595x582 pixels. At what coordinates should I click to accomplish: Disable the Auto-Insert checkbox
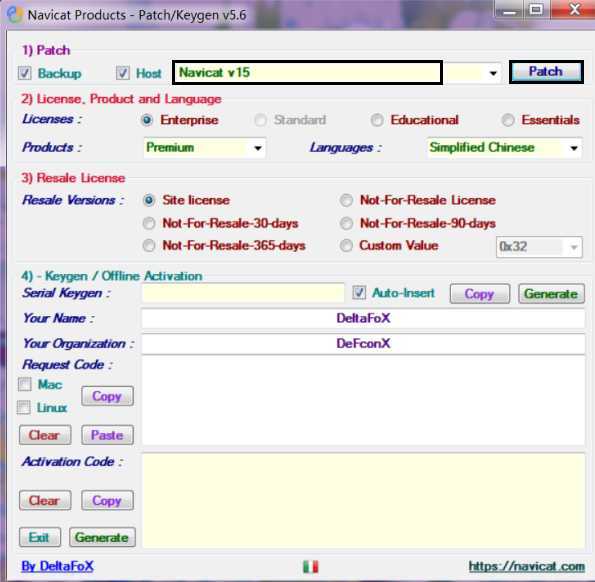pos(359,293)
